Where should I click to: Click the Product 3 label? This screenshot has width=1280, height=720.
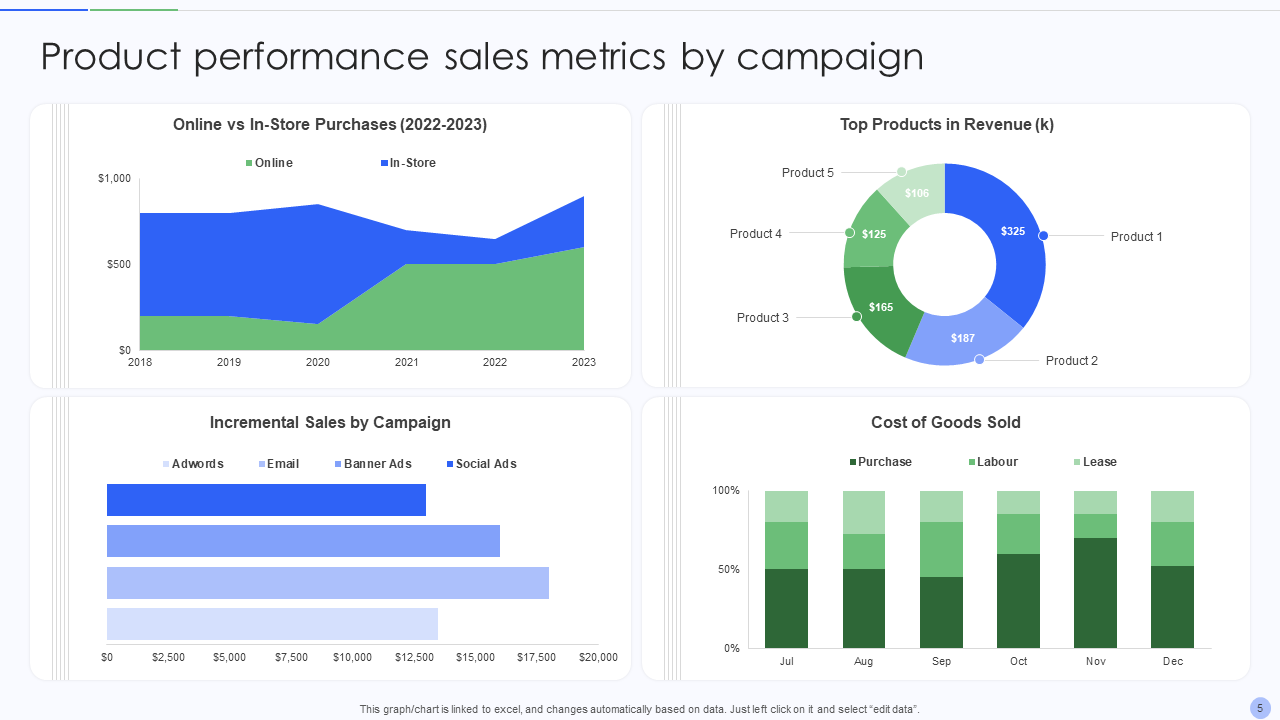[763, 318]
